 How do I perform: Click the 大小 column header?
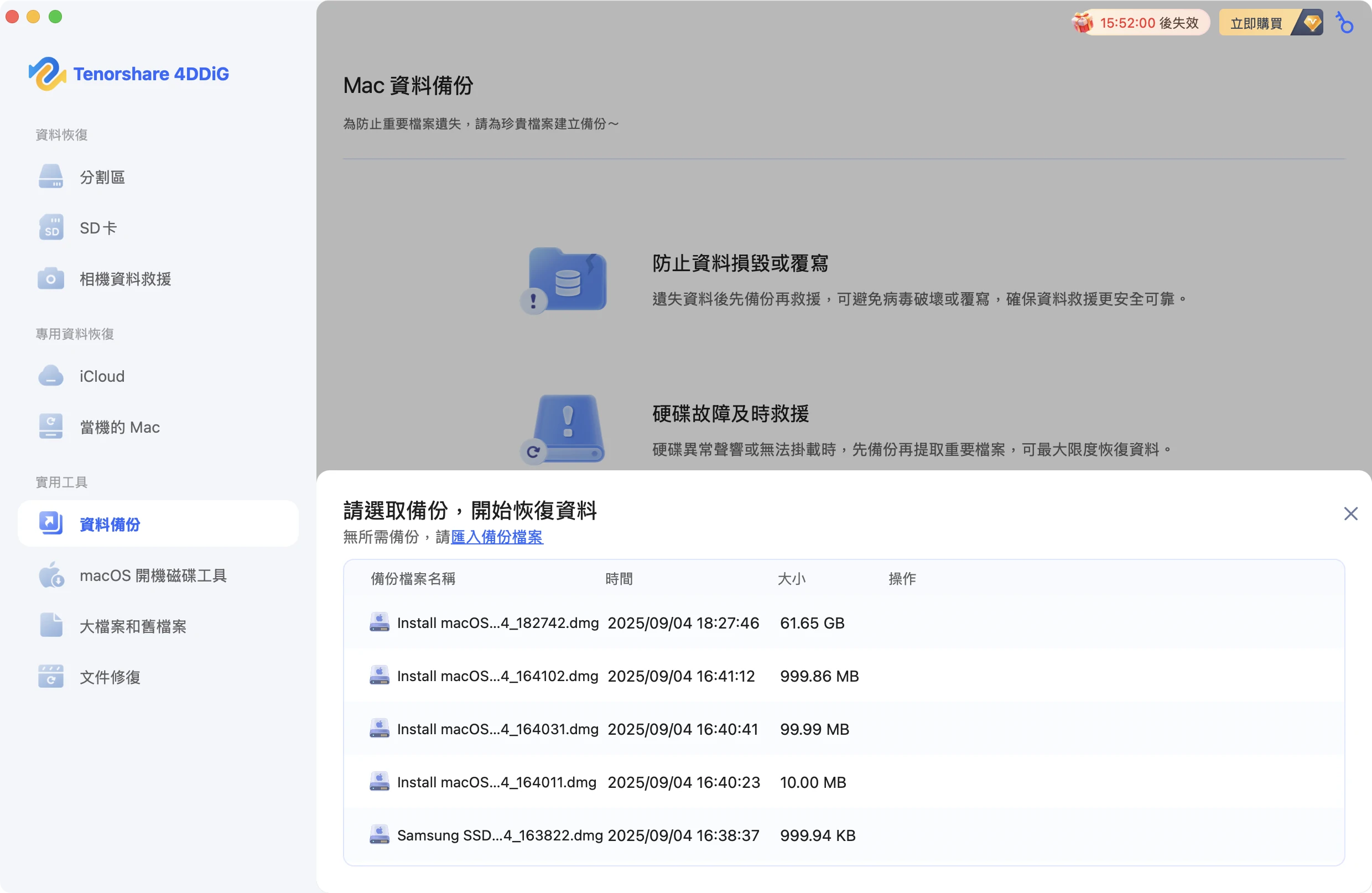coord(792,578)
